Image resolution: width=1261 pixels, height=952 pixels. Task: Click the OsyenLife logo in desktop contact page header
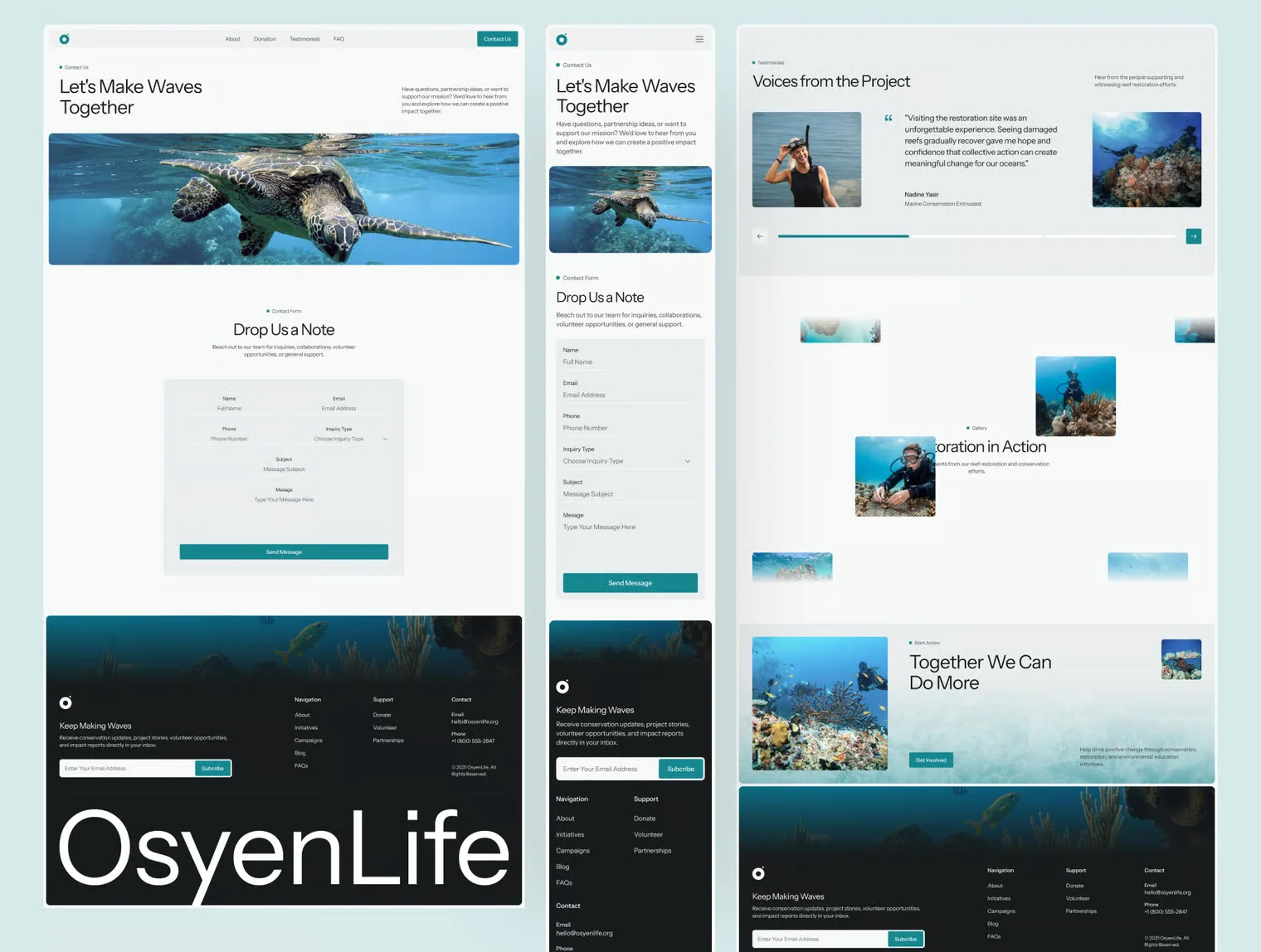pos(64,39)
